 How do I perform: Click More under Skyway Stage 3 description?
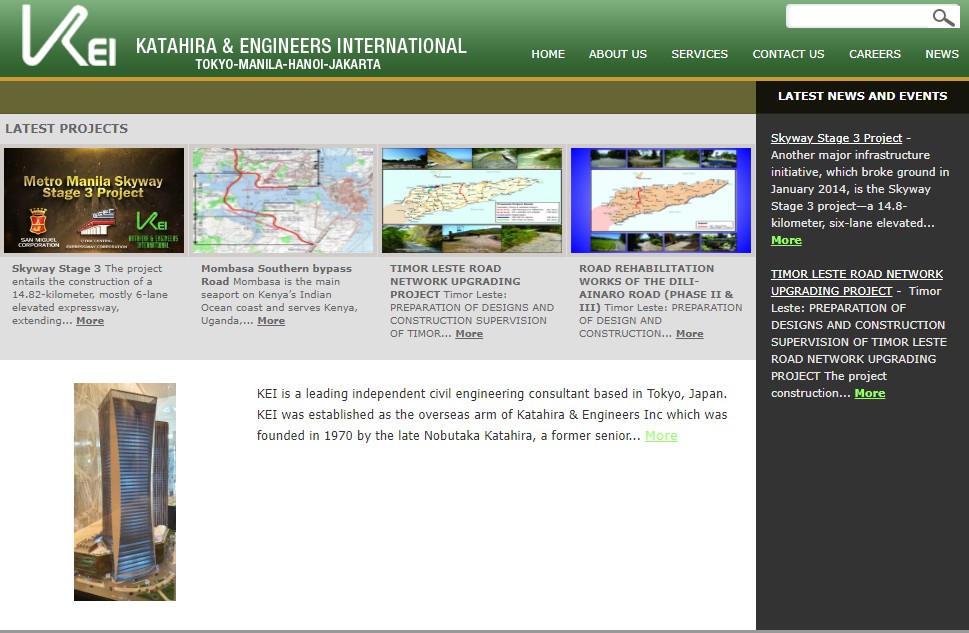[89, 320]
